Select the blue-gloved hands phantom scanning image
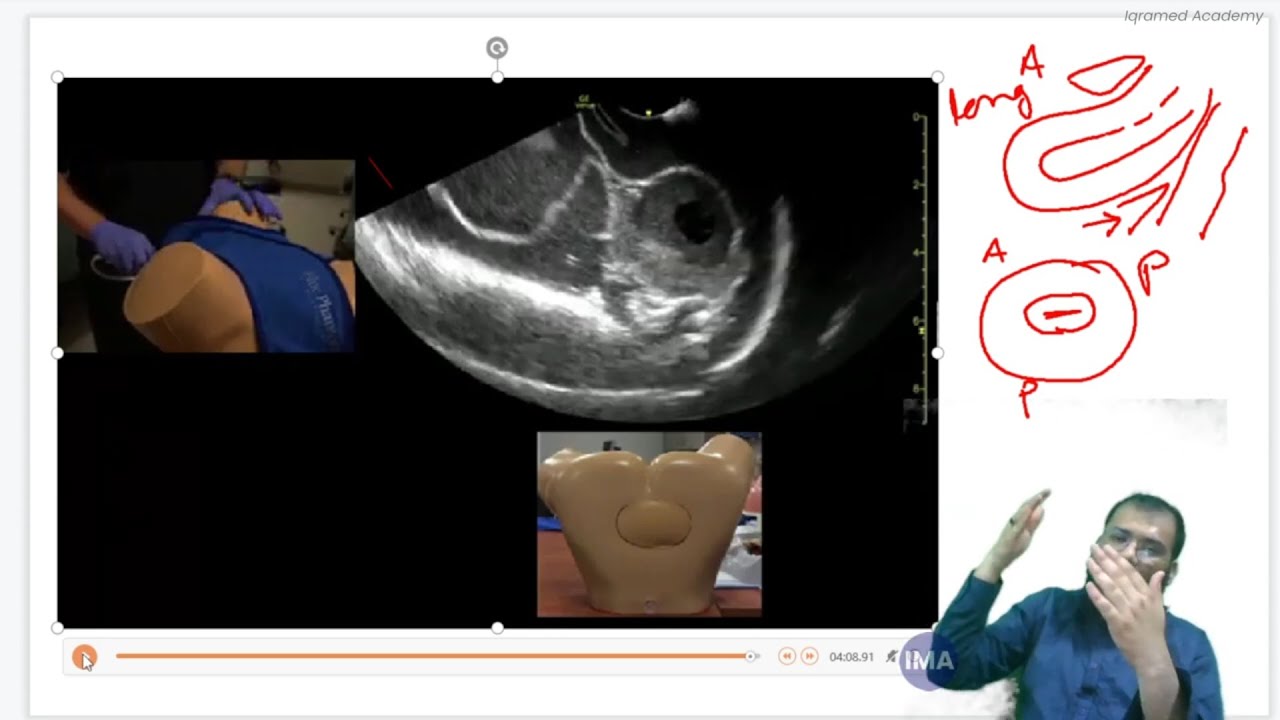This screenshot has height=720, width=1280. click(206, 256)
